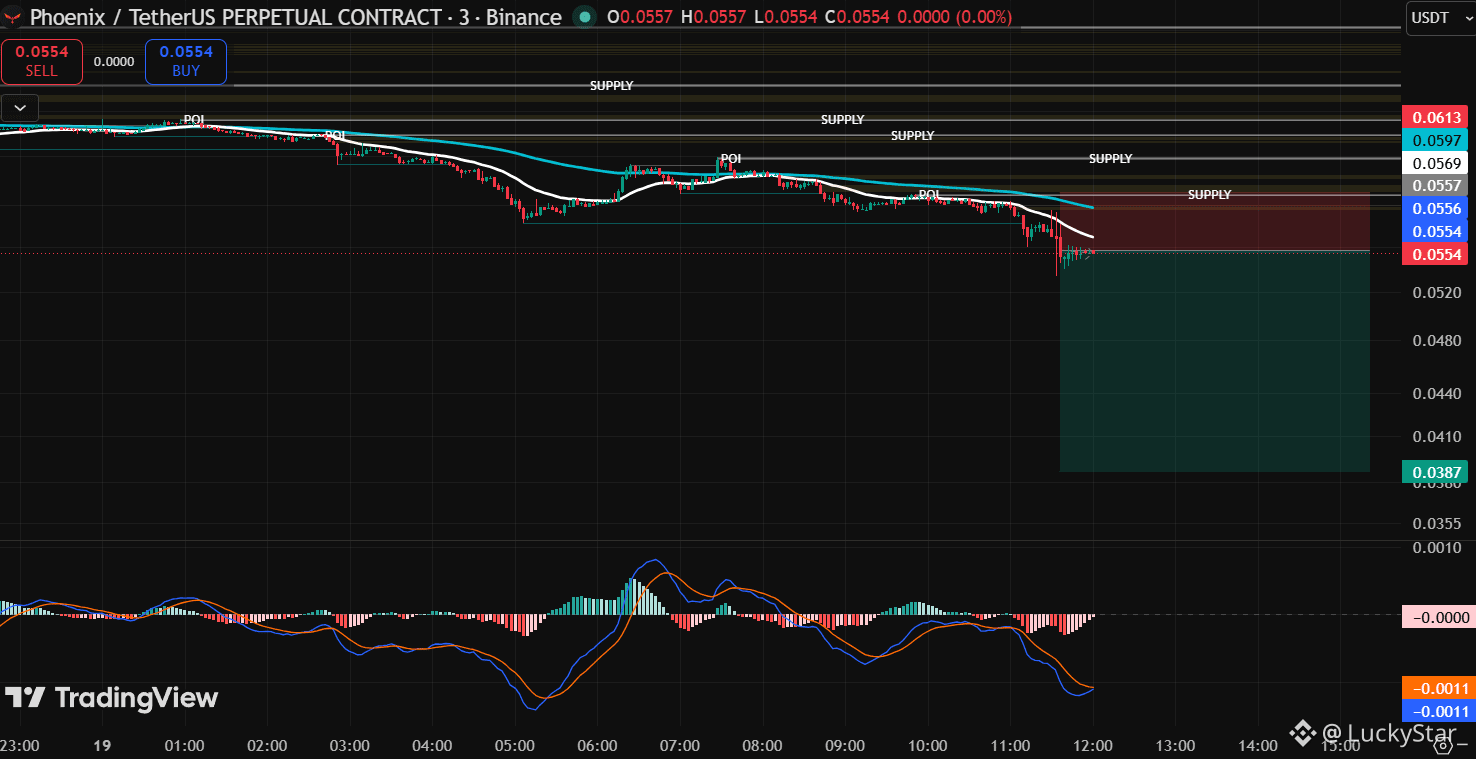Click the 02:00 time axis label
This screenshot has width=1476, height=759.
click(x=267, y=745)
